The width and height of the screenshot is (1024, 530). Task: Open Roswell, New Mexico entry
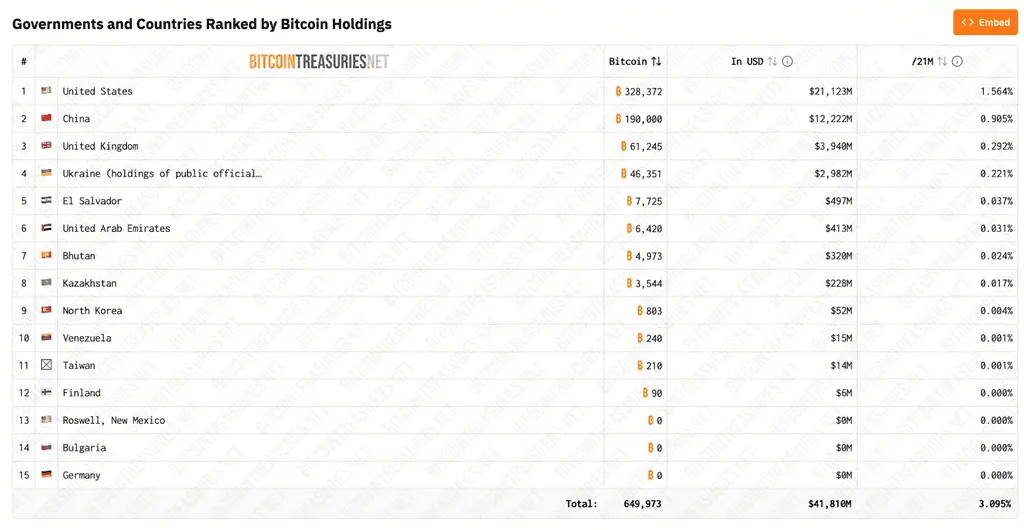[x=114, y=420]
